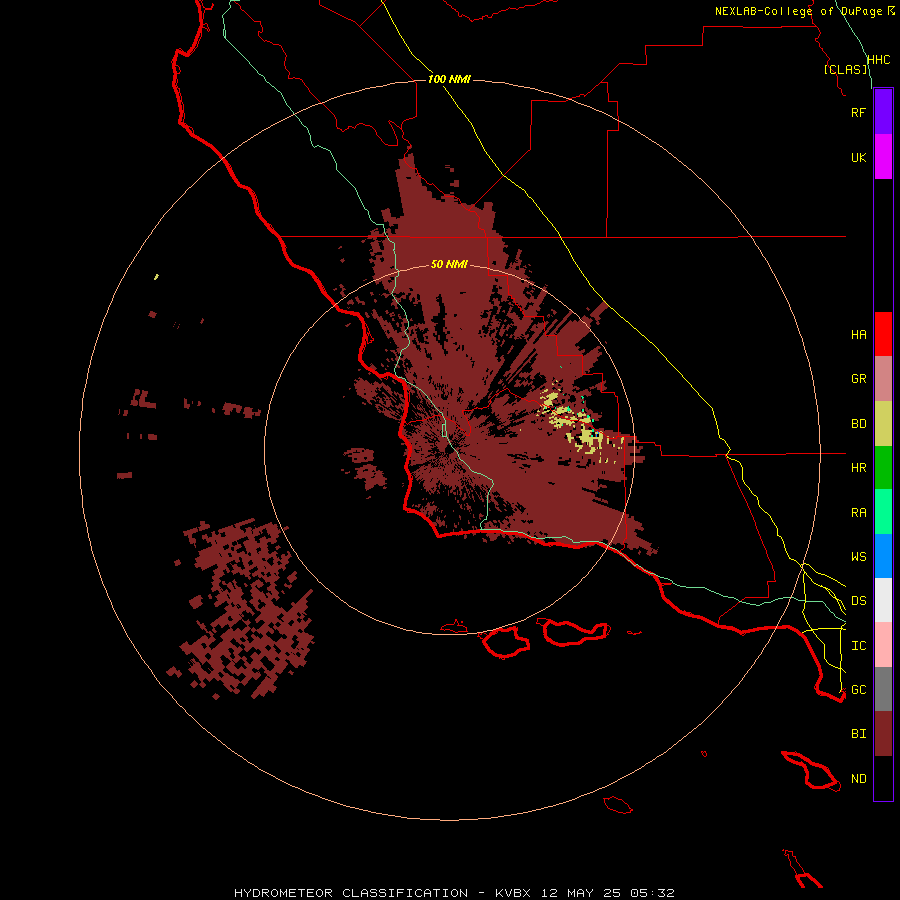Click the WS blue legend swatch
Image resolution: width=900 pixels, height=900 pixels.
pos(883,556)
